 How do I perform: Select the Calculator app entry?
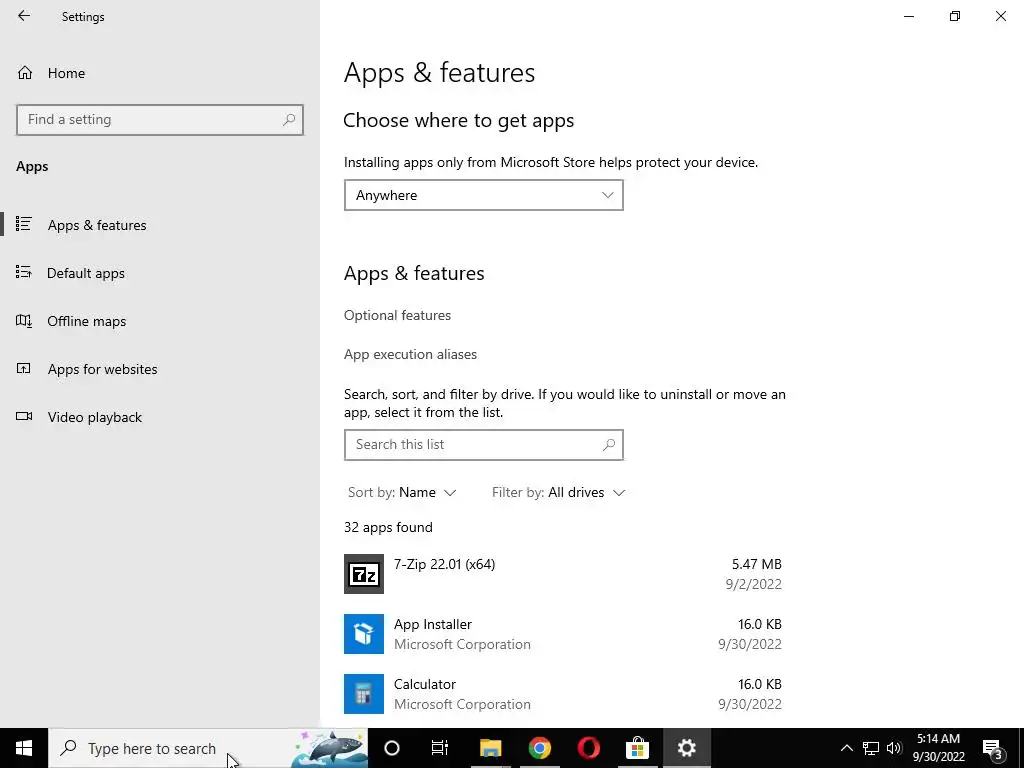coord(563,694)
